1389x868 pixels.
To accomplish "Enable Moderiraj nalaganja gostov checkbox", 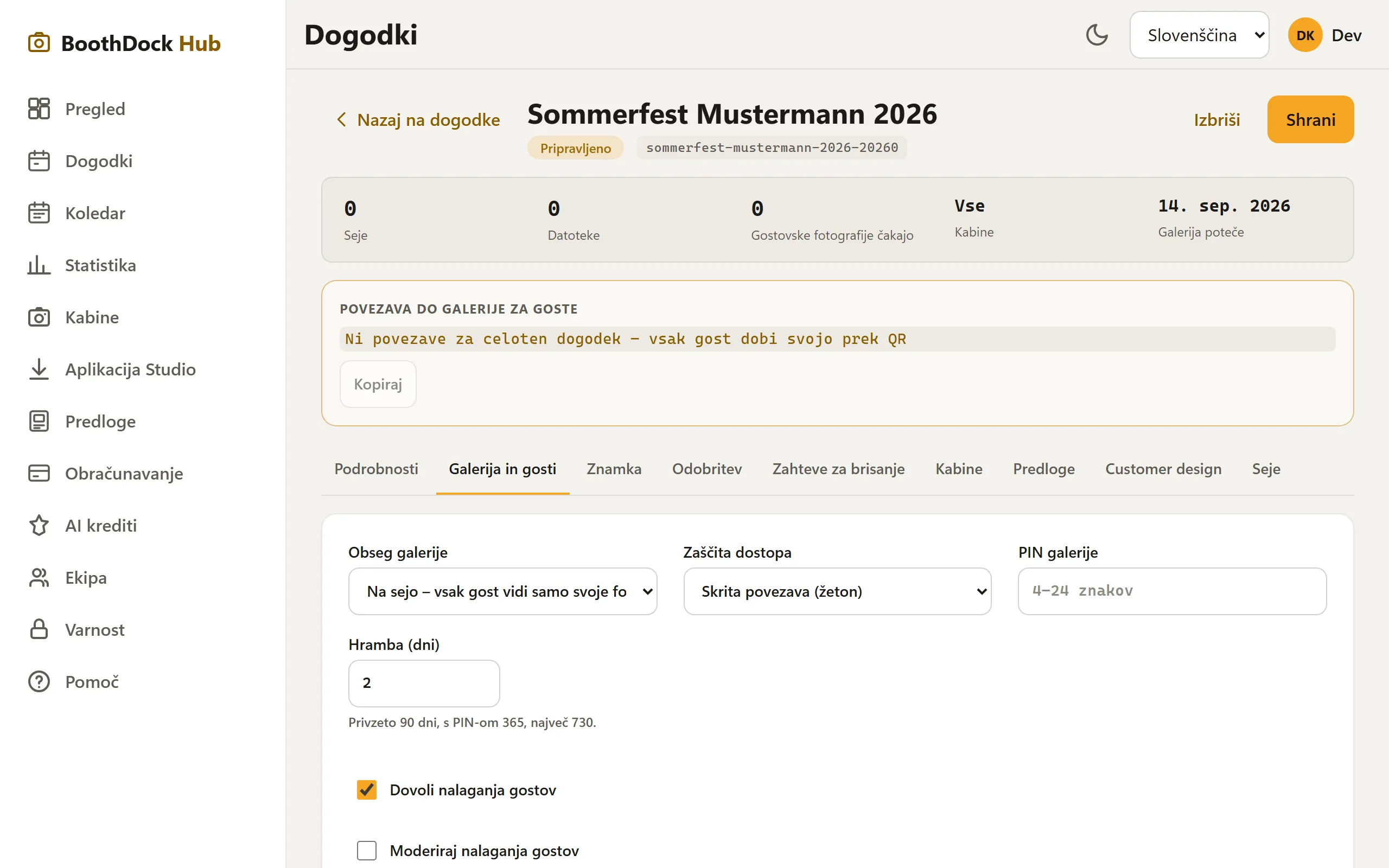I will (x=367, y=850).
